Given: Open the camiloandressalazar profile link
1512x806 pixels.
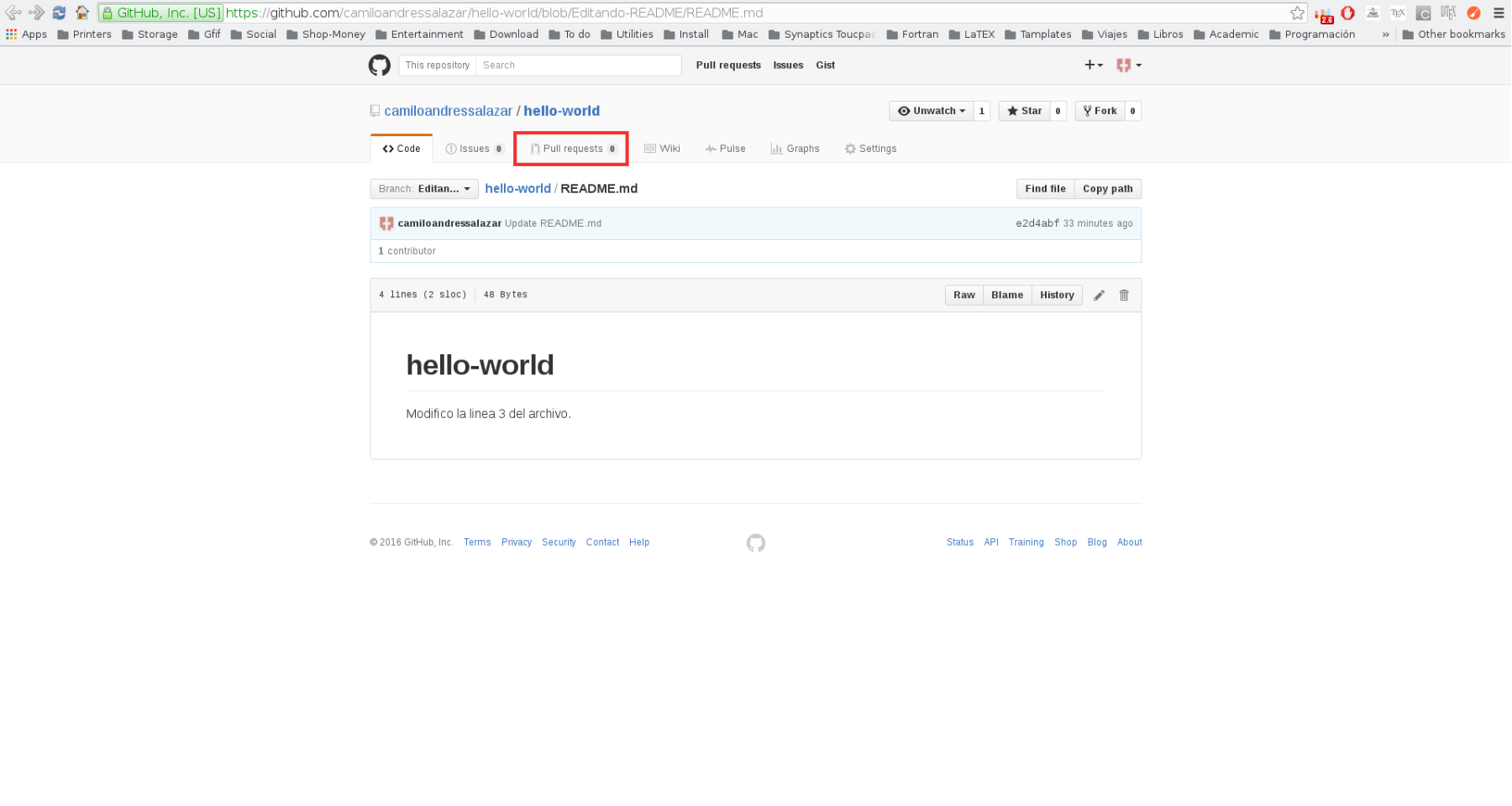Looking at the screenshot, I should click(x=448, y=111).
